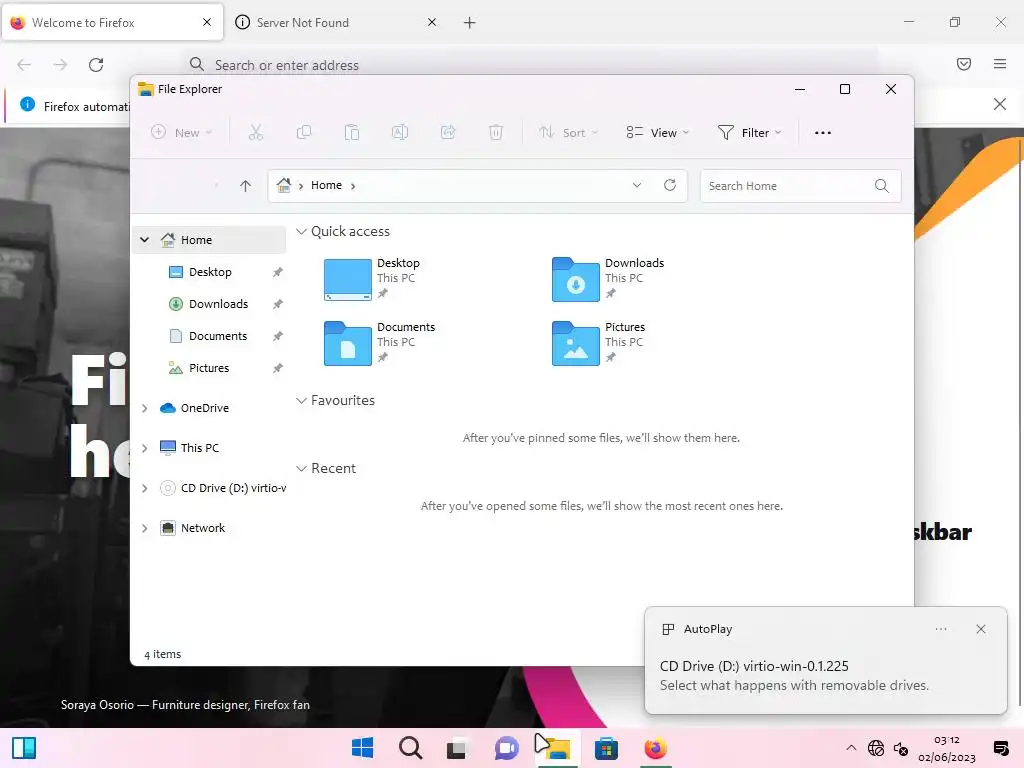Screen dimensions: 1024x768
Task: Switch to the Server Not Found tab
Action: tap(336, 22)
